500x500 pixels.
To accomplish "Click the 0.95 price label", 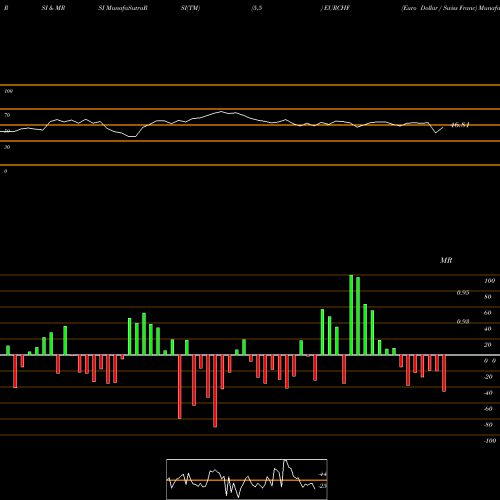I will [463, 293].
